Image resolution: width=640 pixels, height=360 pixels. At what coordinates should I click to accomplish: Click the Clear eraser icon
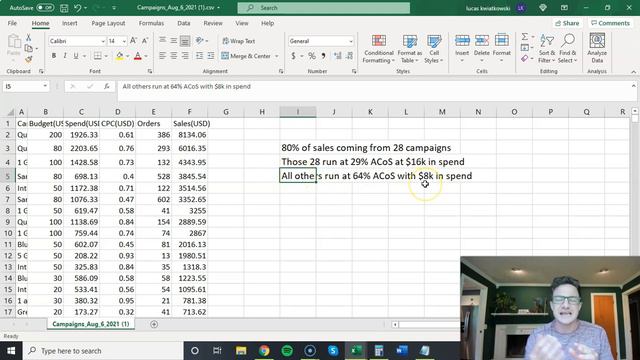[x=525, y=59]
